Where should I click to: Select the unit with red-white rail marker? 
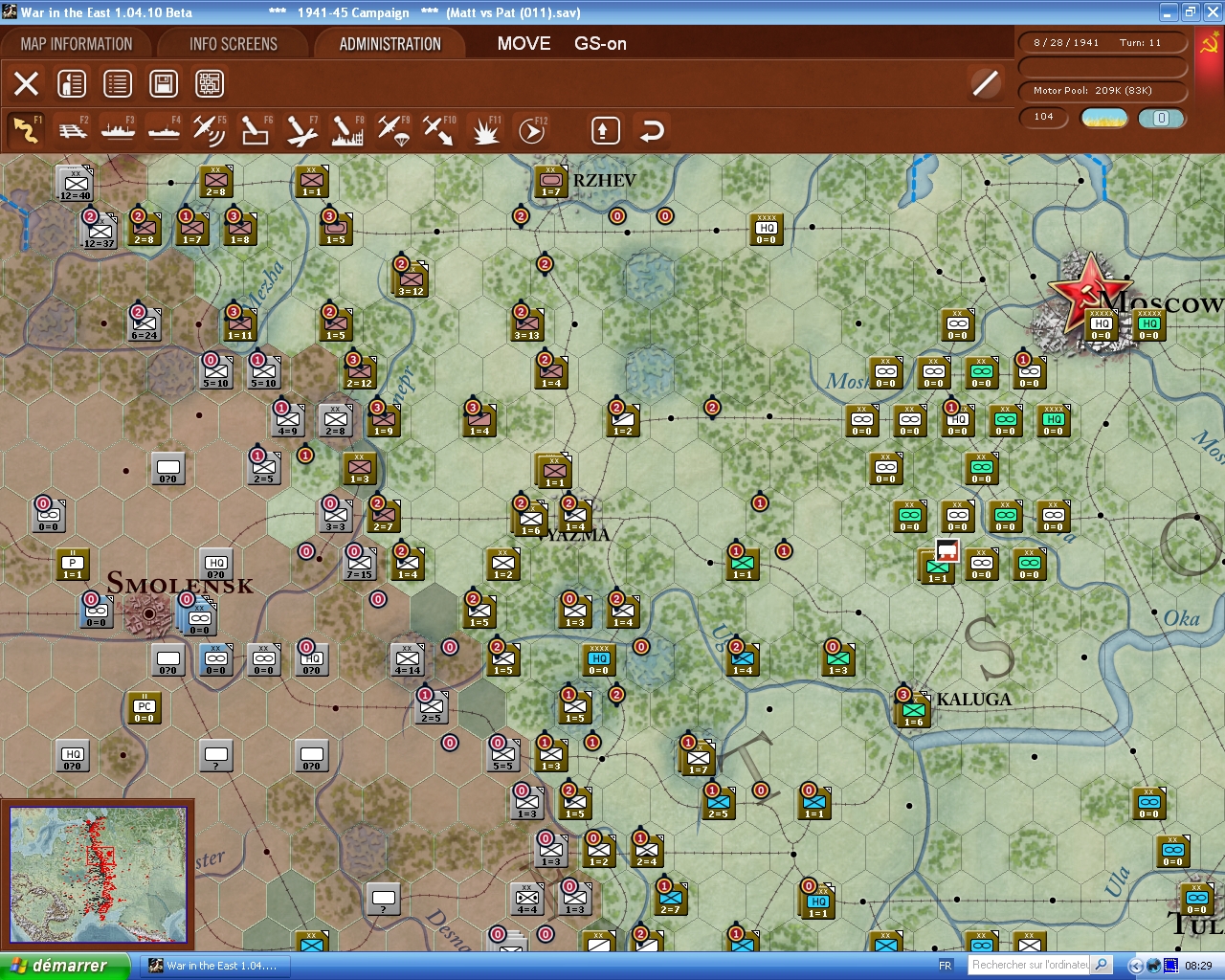pyautogui.click(x=937, y=567)
